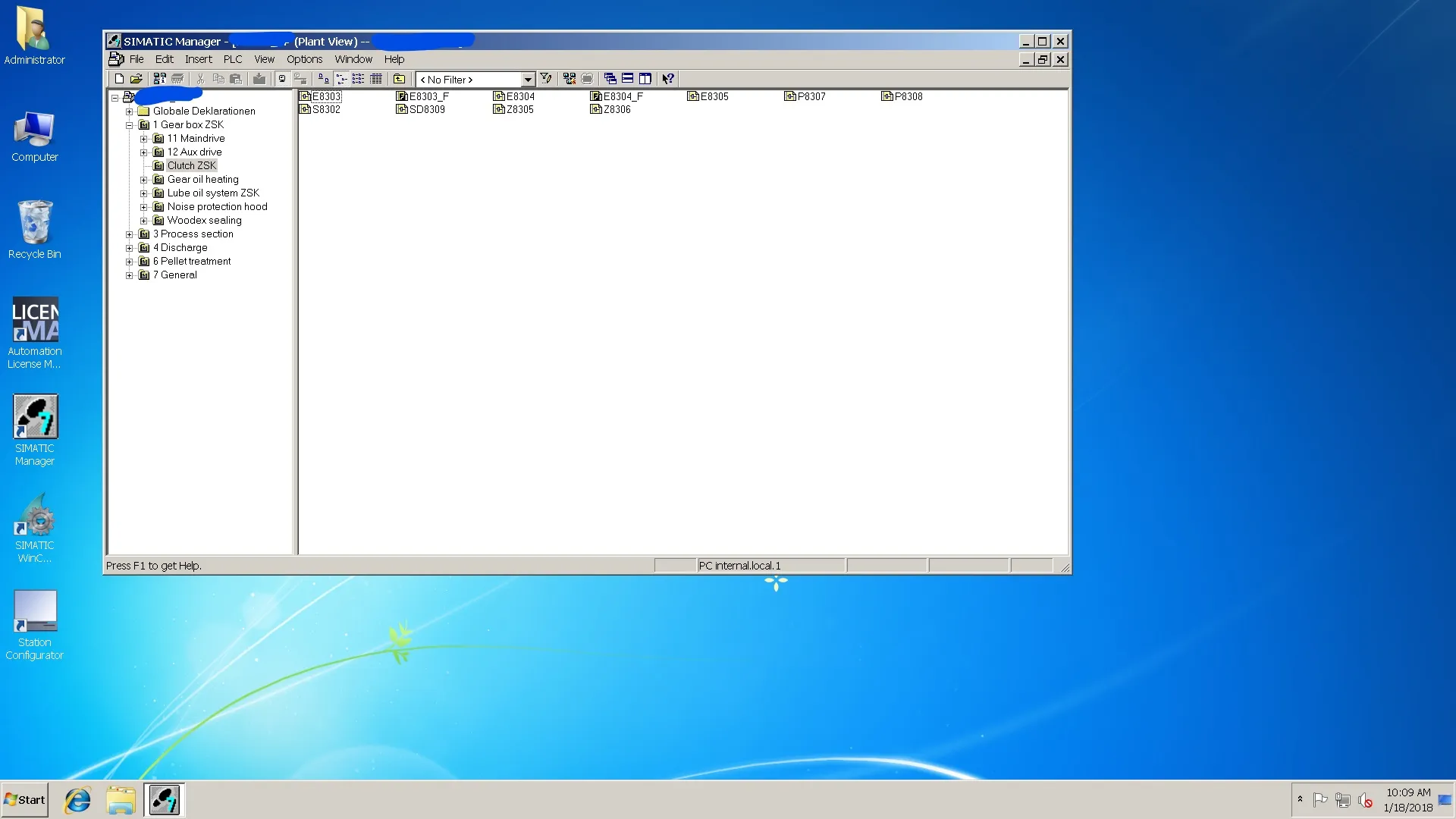
Task: Open the Edit menu
Action: point(165,59)
